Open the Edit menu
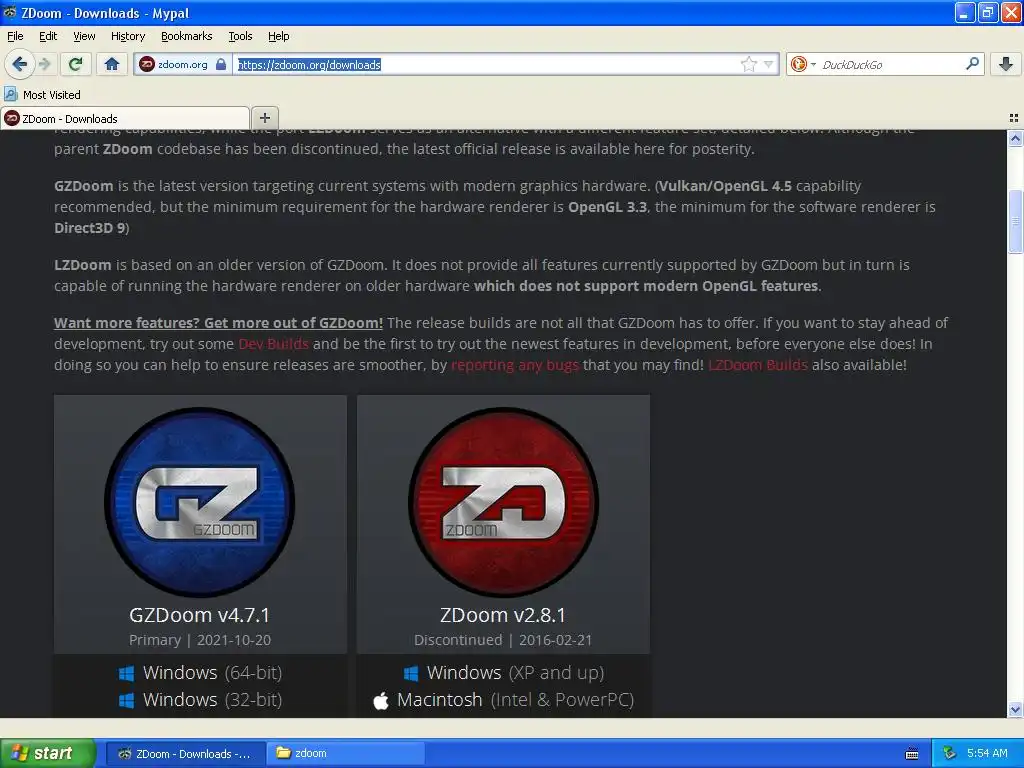Viewport: 1024px width, 768px height. [x=48, y=36]
